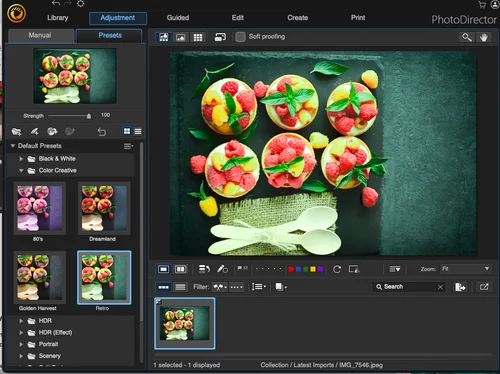Collapse the Default Presets section

point(13,146)
